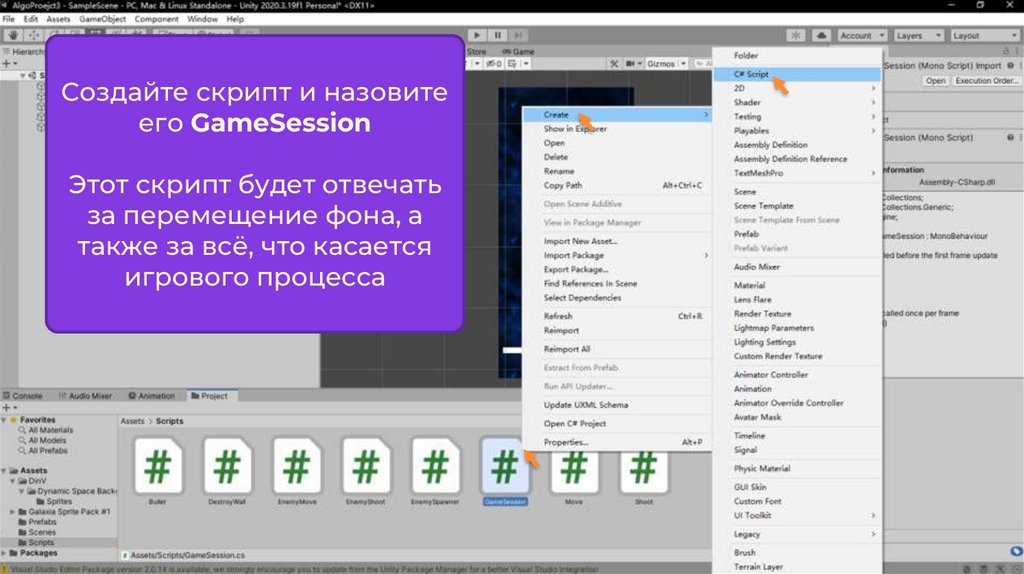Toggle hidden objects visibility in Scene toolbar
This screenshot has width=1024, height=574.
493,63
